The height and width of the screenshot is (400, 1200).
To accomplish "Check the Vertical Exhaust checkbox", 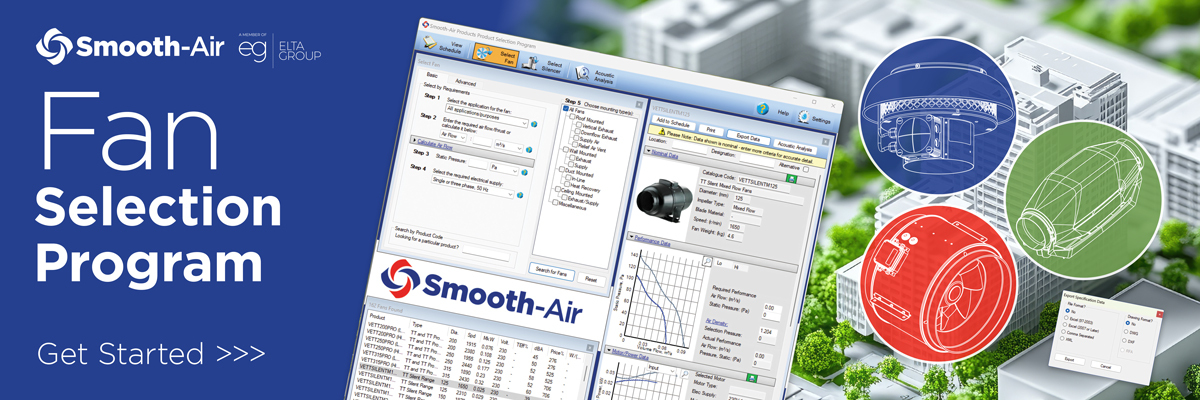I will (x=579, y=125).
